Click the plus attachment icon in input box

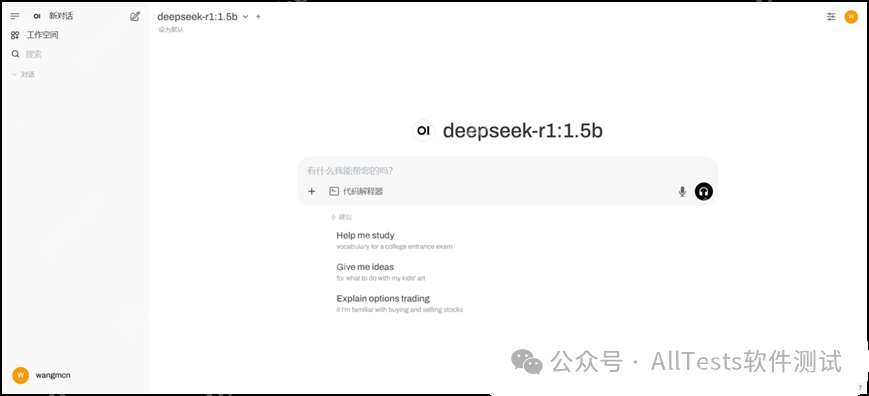(311, 191)
